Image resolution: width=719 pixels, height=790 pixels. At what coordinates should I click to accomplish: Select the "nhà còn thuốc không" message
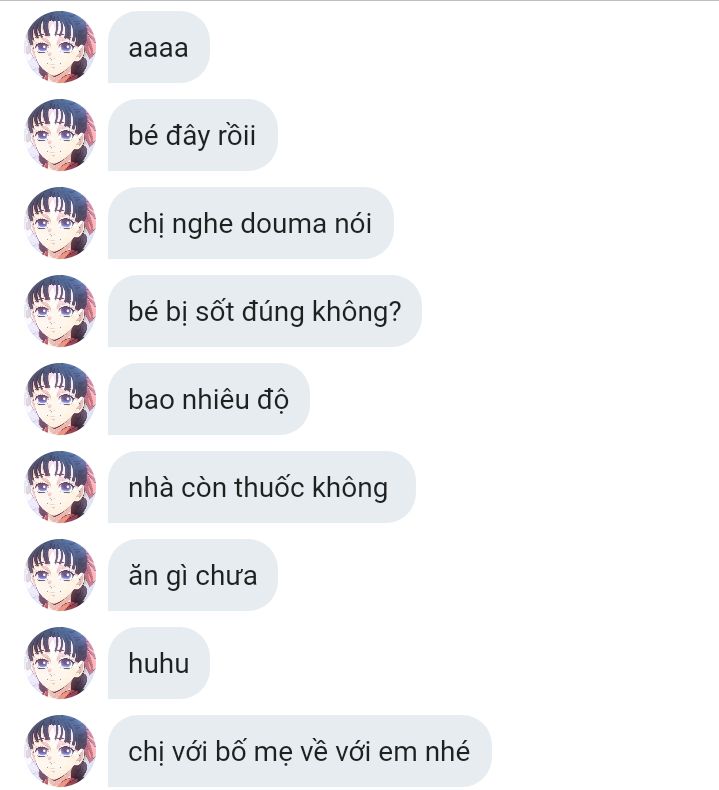(262, 487)
